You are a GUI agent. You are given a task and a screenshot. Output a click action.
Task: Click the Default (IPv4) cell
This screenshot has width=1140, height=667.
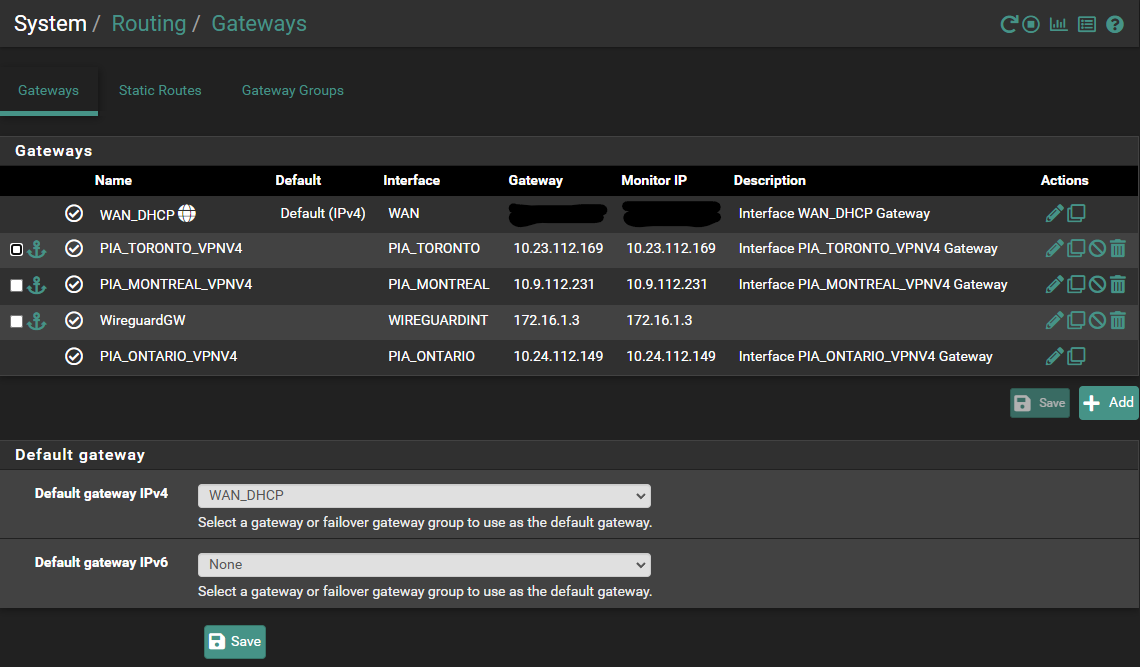point(323,213)
